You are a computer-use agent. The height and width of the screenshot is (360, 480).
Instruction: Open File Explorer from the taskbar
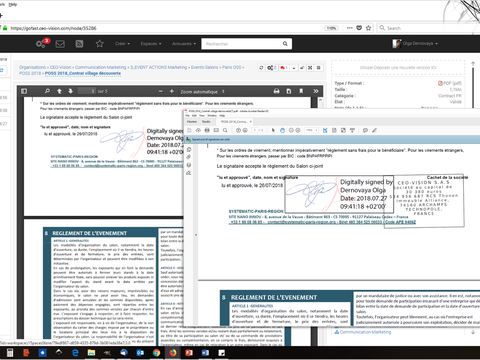[x=91, y=353]
